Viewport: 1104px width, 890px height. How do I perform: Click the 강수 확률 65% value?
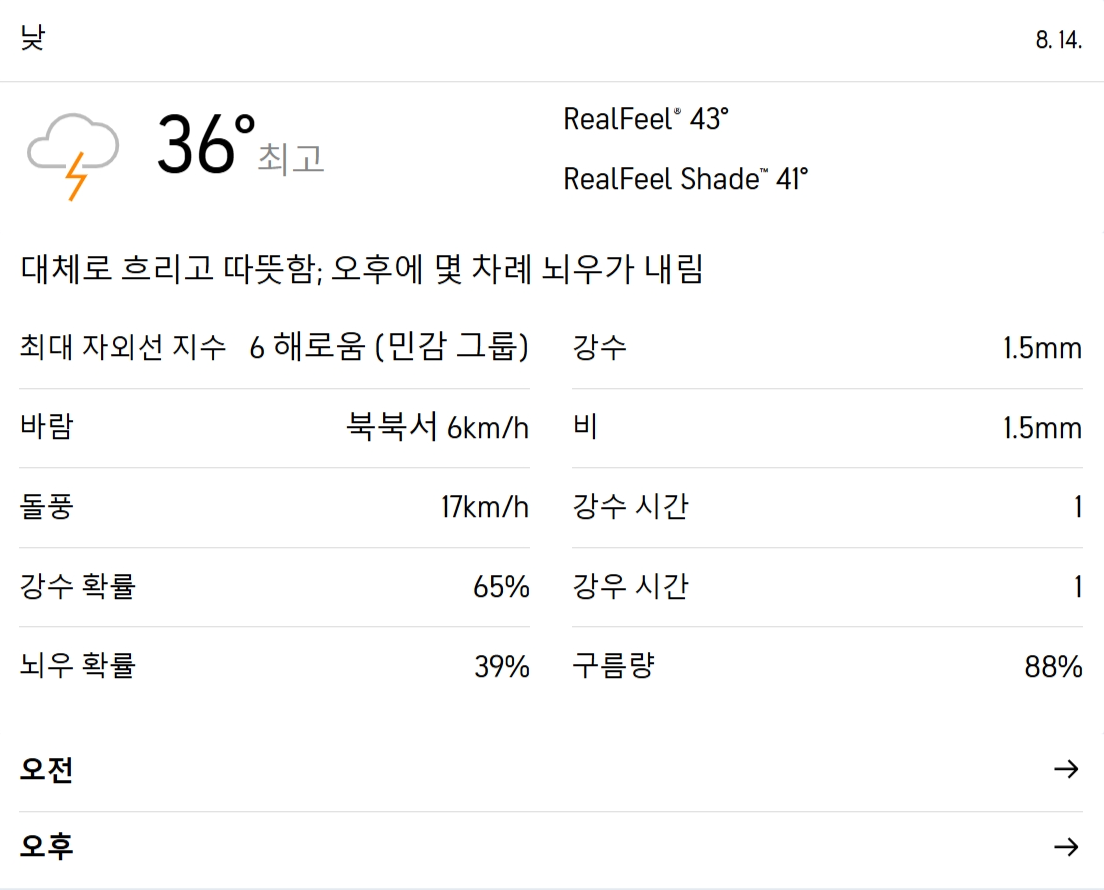point(501,587)
